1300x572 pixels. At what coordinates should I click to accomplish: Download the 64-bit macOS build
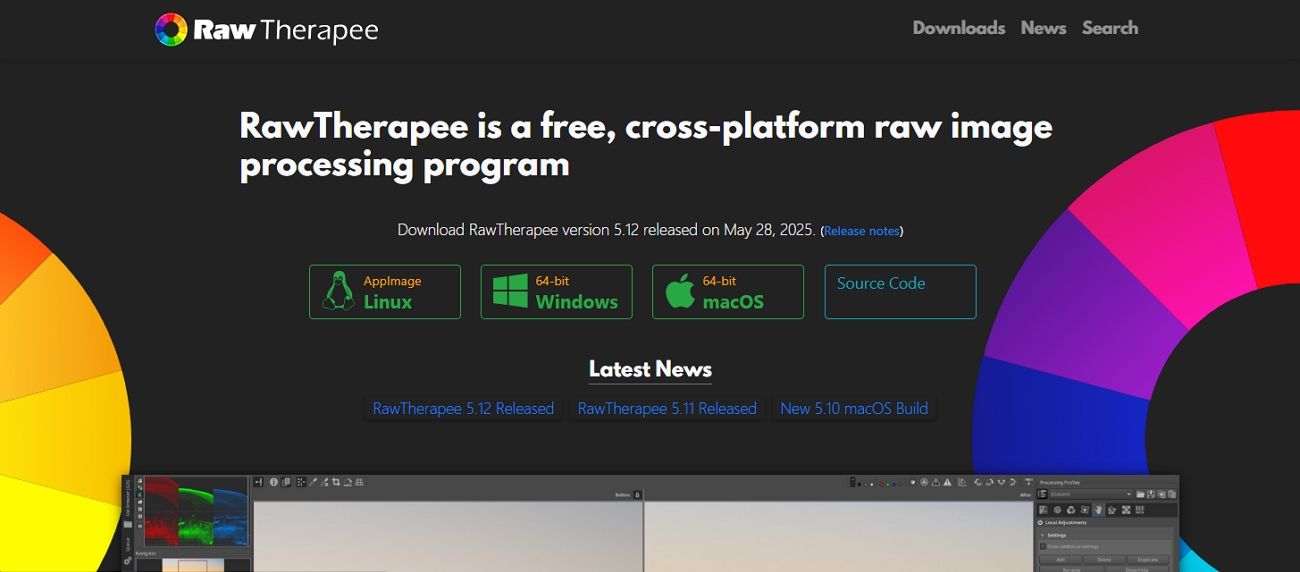pos(728,292)
